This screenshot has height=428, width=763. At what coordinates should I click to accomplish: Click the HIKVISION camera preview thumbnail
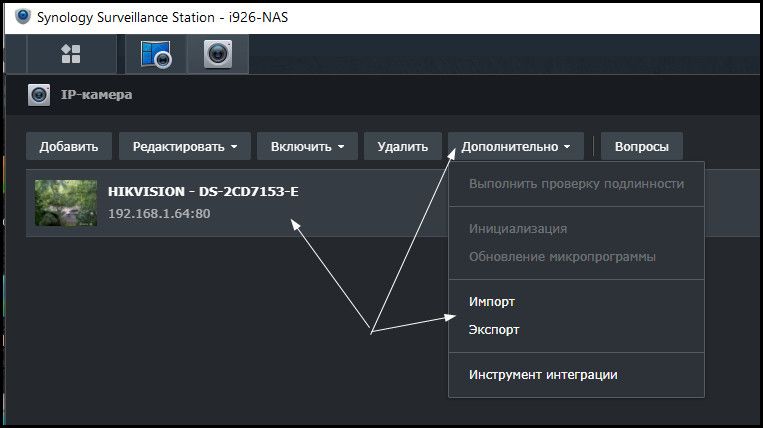tap(66, 203)
